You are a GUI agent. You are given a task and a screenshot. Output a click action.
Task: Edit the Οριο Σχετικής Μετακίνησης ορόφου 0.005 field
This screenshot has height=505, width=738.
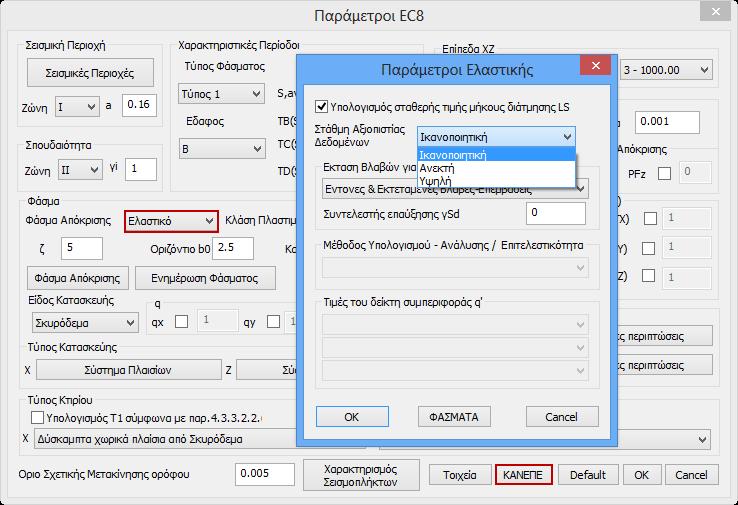265,474
